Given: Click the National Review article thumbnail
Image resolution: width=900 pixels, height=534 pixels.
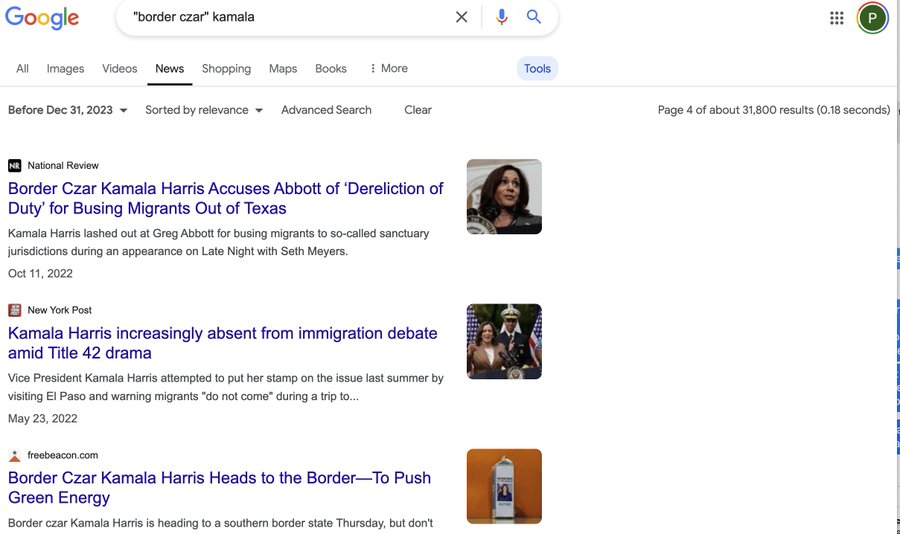Looking at the screenshot, I should pyautogui.click(x=504, y=196).
